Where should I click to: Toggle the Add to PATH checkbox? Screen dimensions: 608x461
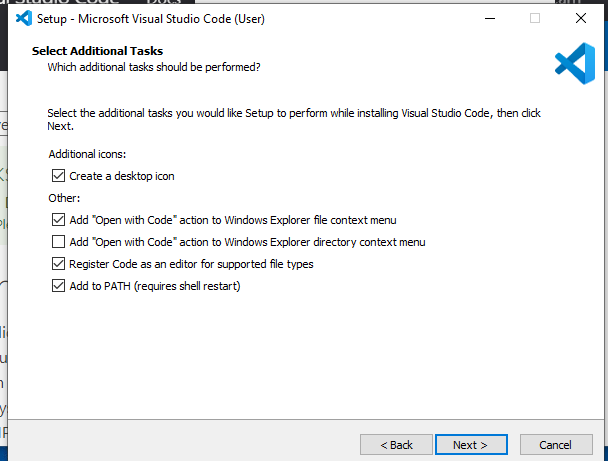point(58,286)
